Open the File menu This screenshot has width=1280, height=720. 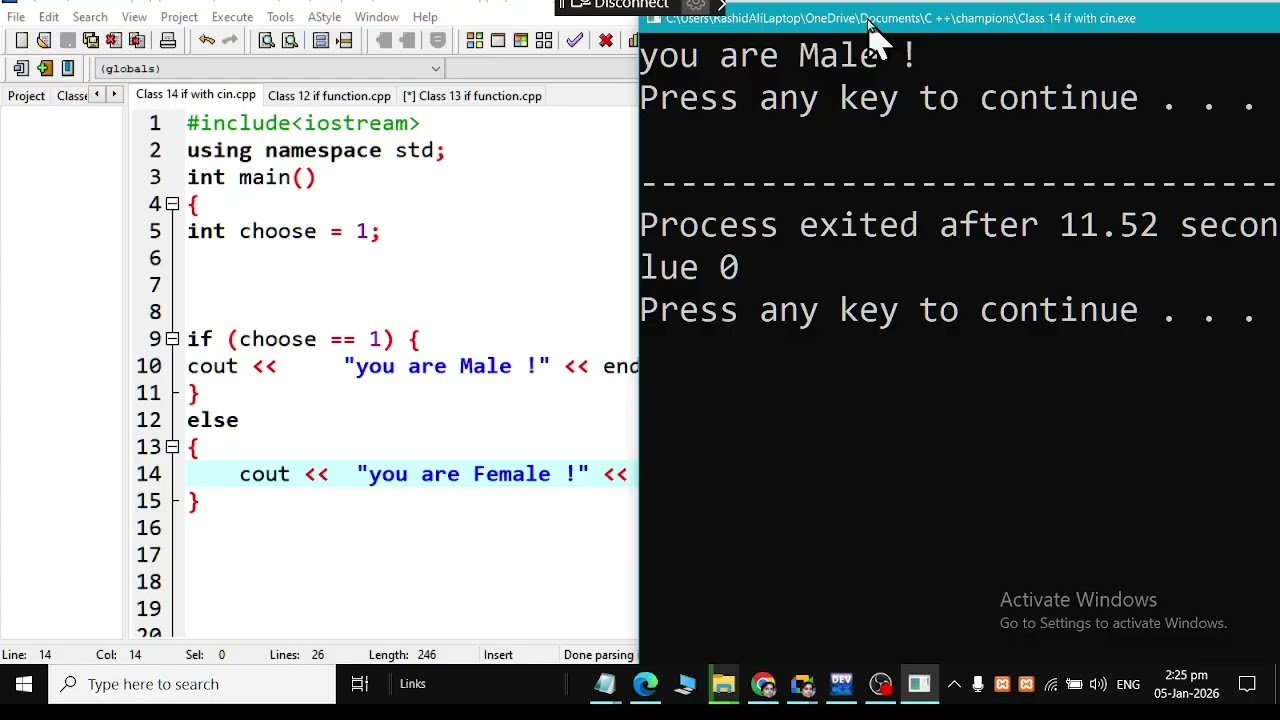pyautogui.click(x=16, y=17)
